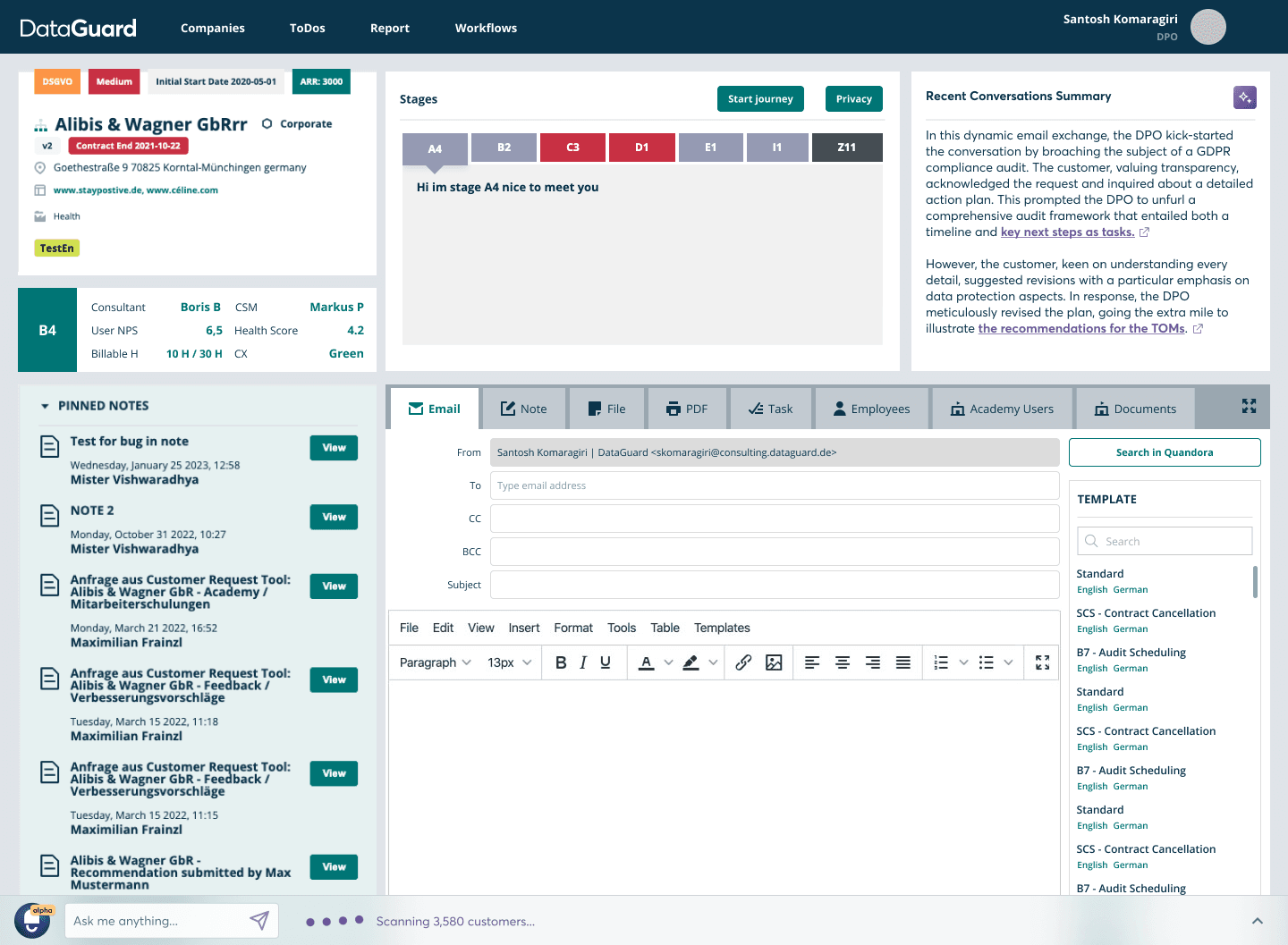Click the text color icon

click(x=646, y=662)
